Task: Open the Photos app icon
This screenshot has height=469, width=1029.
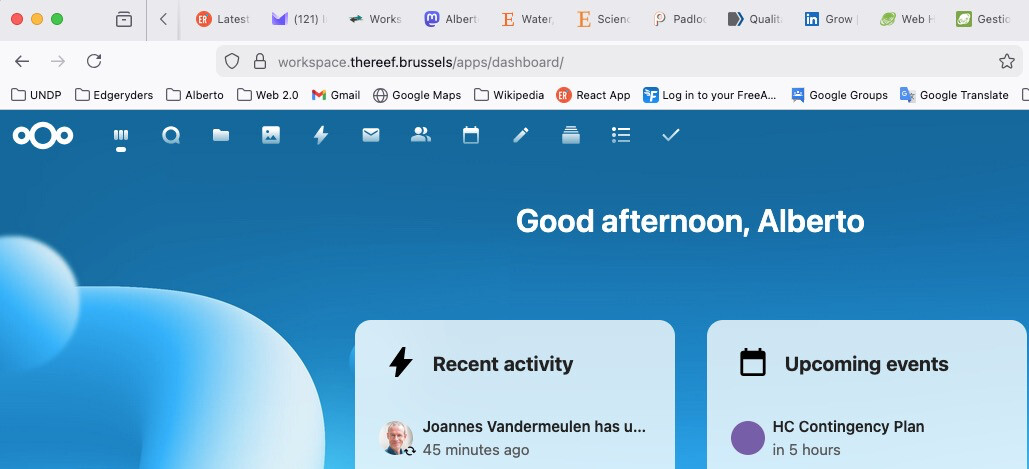Action: 271,135
